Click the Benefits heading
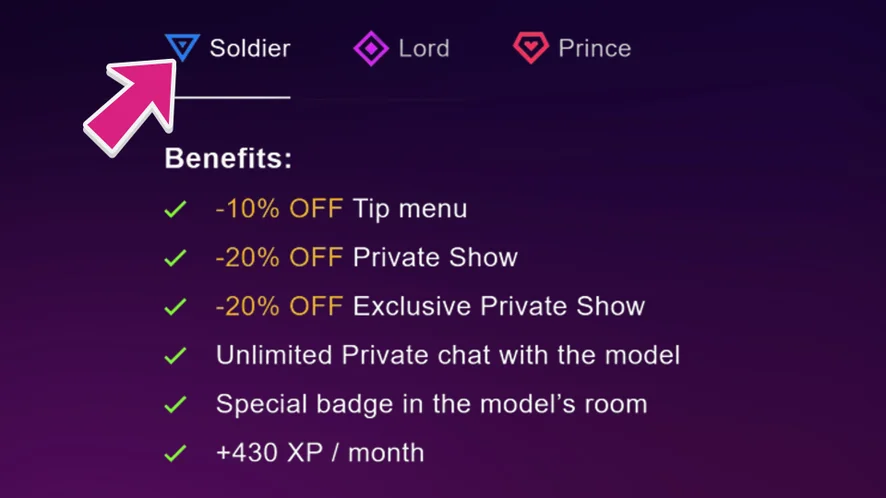The image size is (886, 498). (228, 159)
